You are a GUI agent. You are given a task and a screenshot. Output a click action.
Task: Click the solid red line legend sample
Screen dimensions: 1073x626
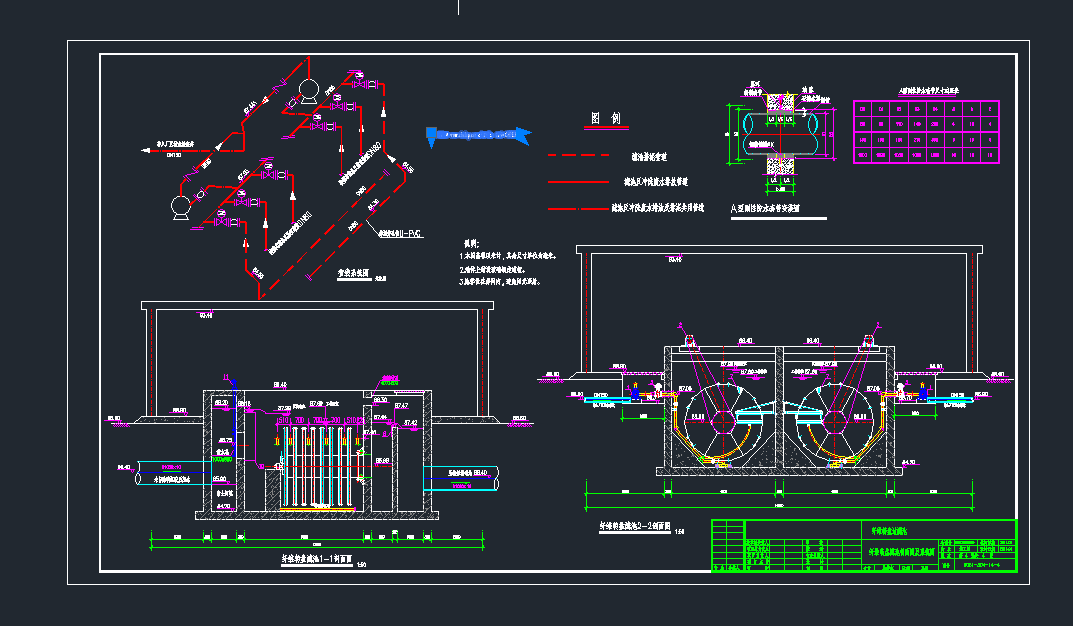pos(578,182)
